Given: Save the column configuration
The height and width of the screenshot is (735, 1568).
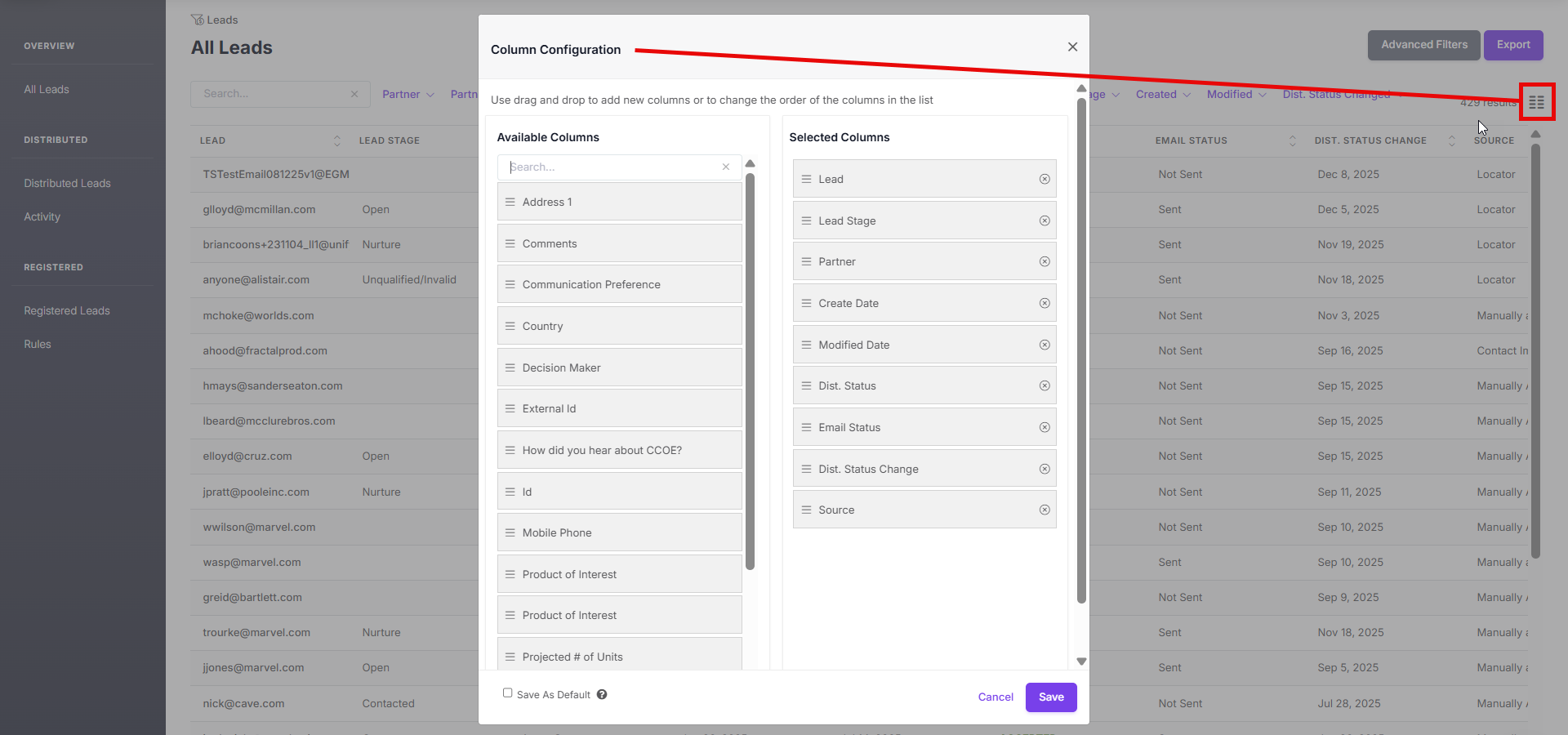Looking at the screenshot, I should [1050, 697].
